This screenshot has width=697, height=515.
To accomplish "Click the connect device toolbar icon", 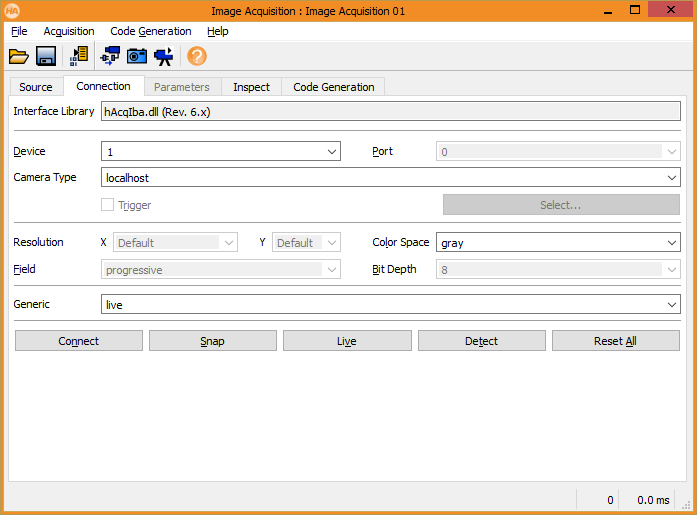I will [x=110, y=56].
